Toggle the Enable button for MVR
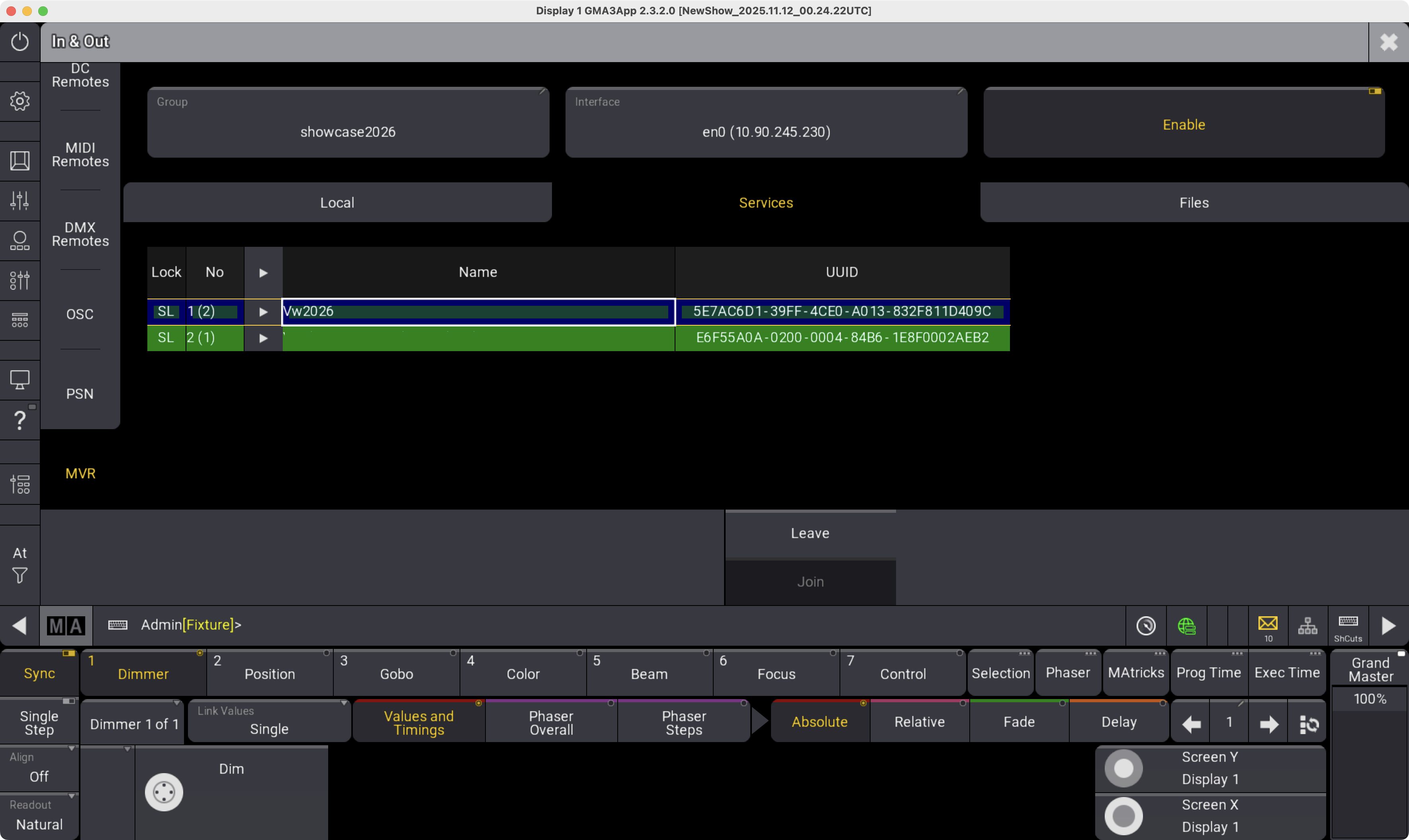Screen dimensions: 1409x840 [x=1183, y=125]
